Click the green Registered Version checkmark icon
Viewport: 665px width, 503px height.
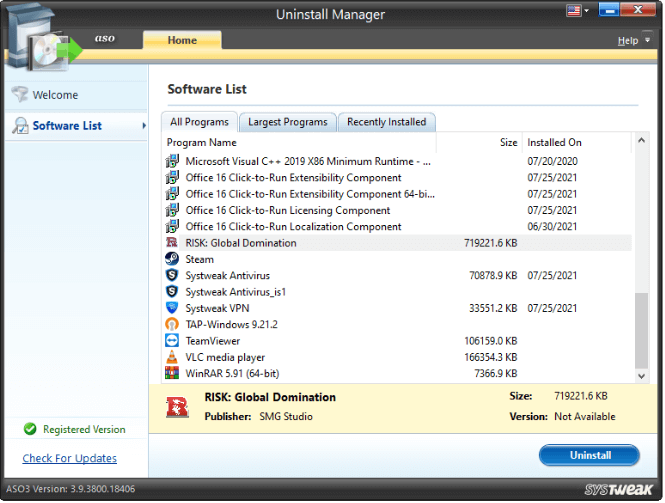pyautogui.click(x=30, y=429)
